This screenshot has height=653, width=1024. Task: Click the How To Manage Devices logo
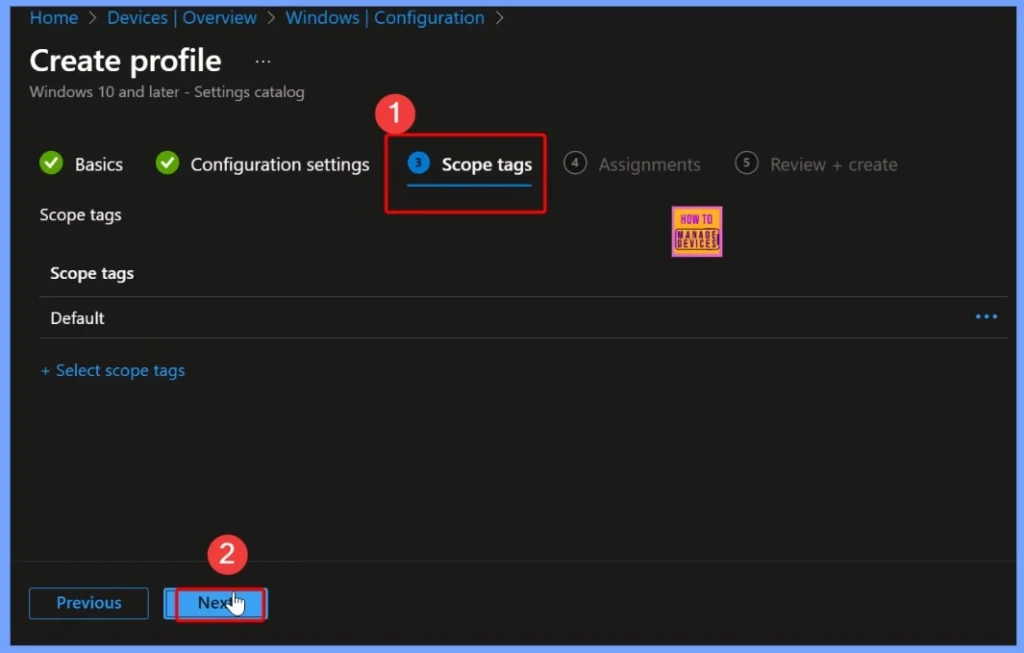point(697,232)
